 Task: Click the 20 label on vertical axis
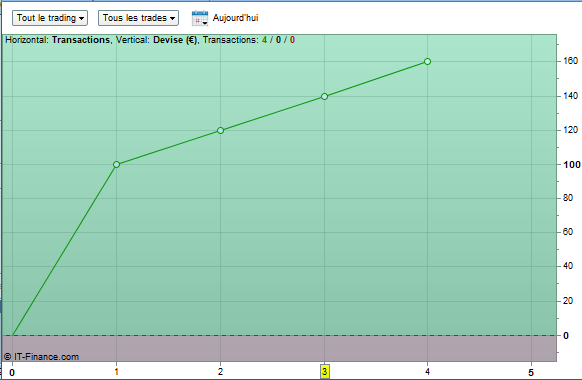pos(568,301)
